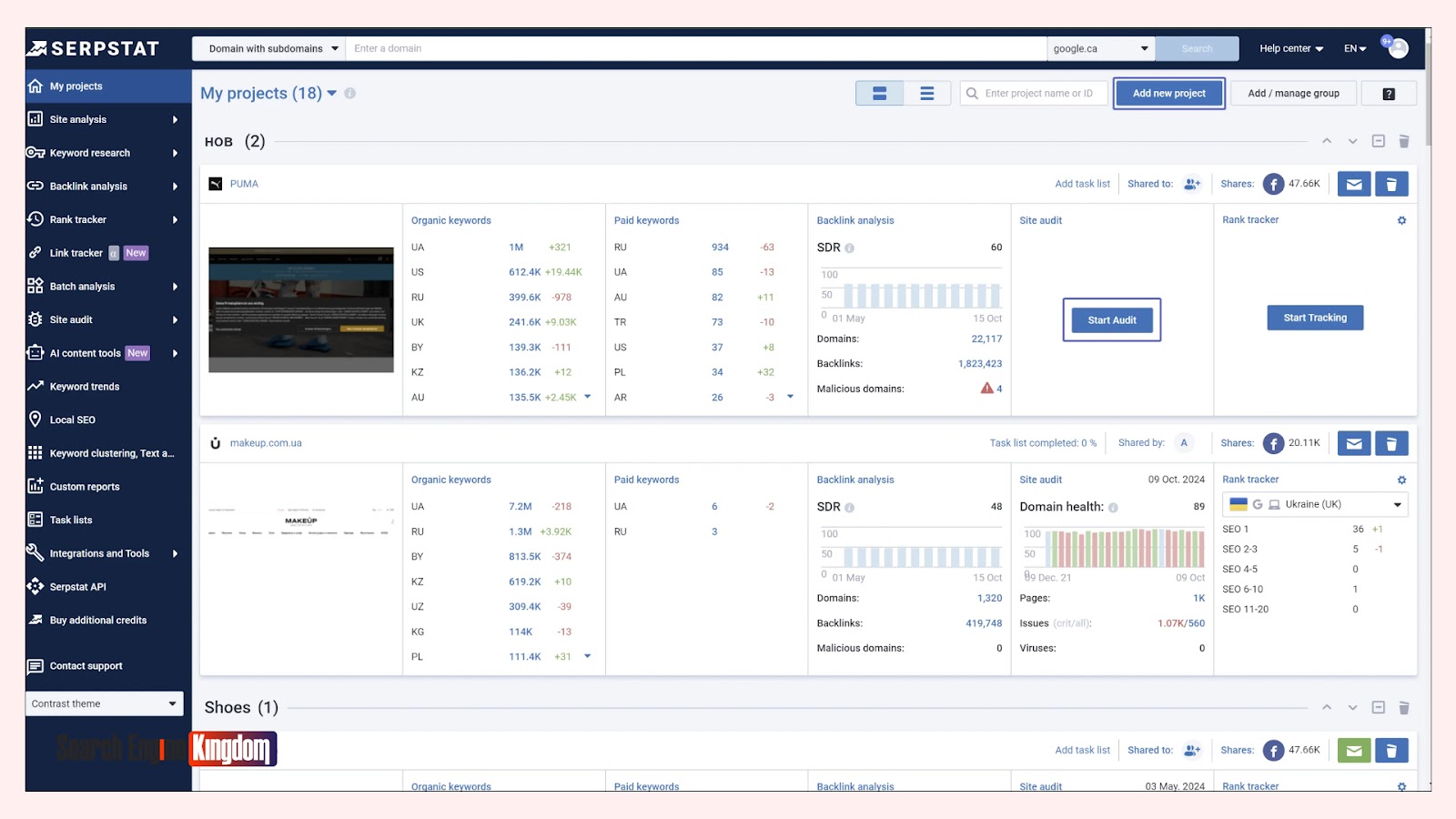The width and height of the screenshot is (1456, 819).
Task: Click Keyword clustering grid icon
Action: tap(35, 453)
